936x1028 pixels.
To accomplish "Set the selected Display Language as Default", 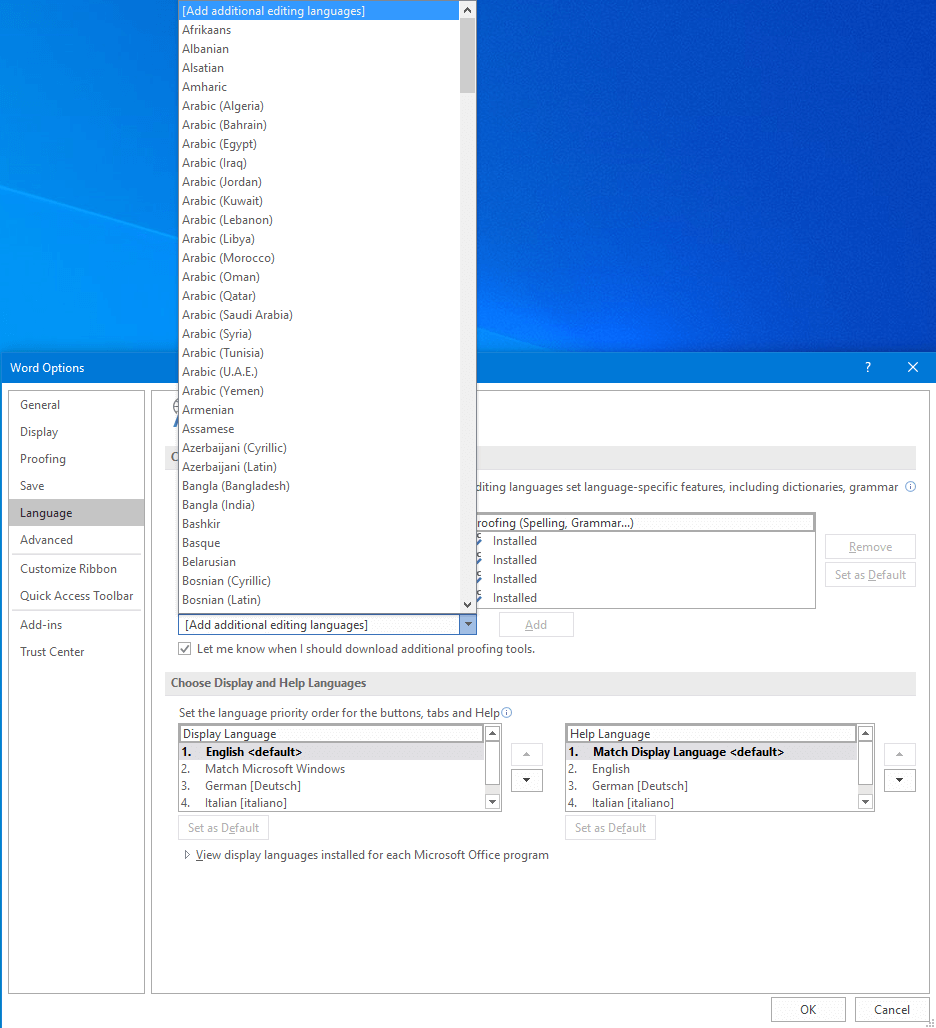I will coord(223,827).
